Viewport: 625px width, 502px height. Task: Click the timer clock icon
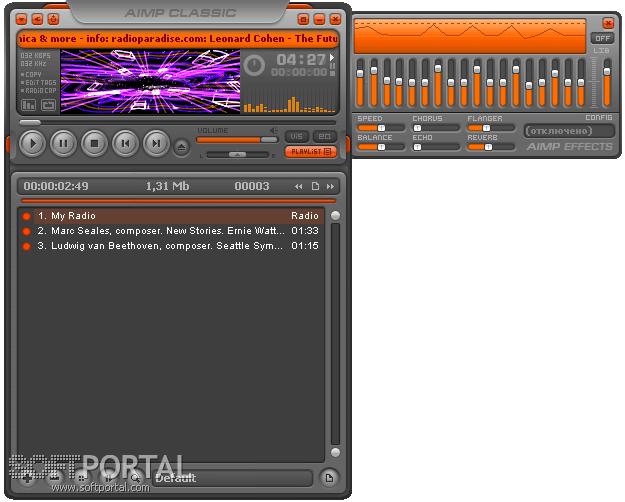click(x=254, y=65)
